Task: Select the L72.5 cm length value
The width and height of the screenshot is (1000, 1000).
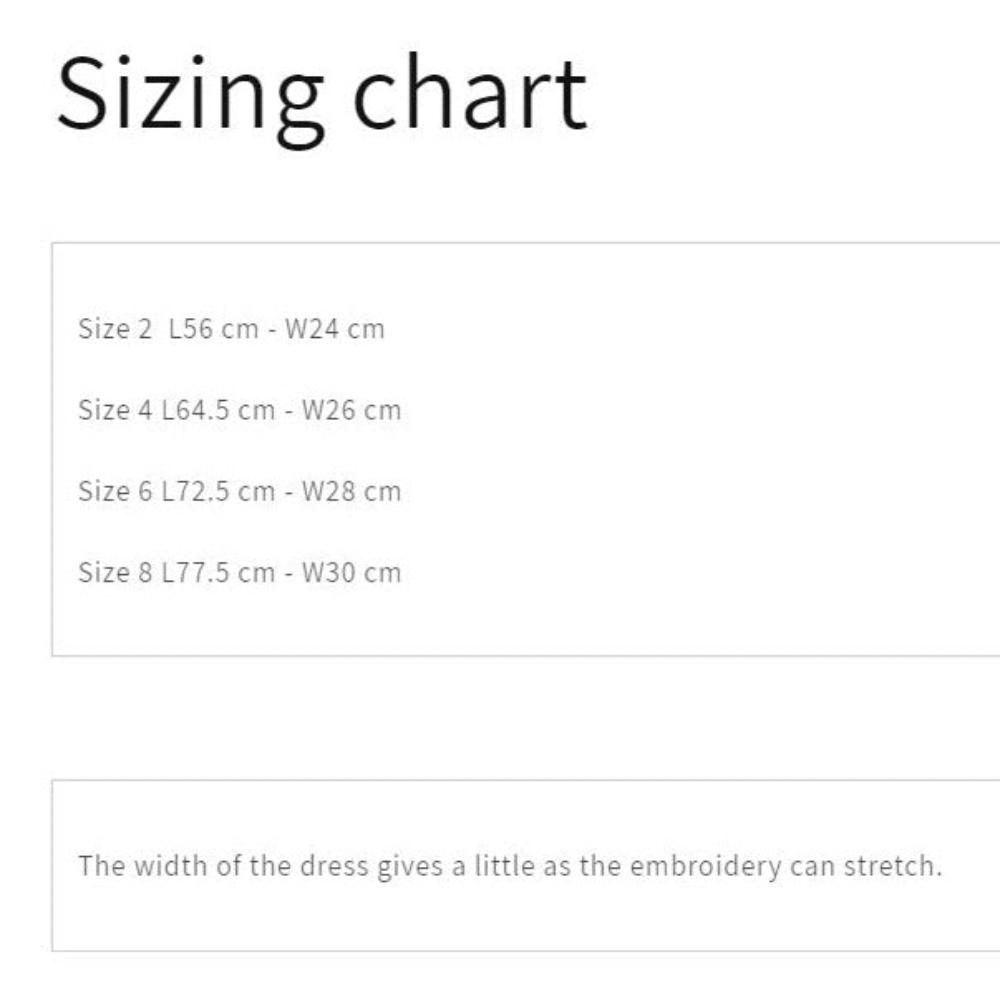Action: [x=218, y=491]
